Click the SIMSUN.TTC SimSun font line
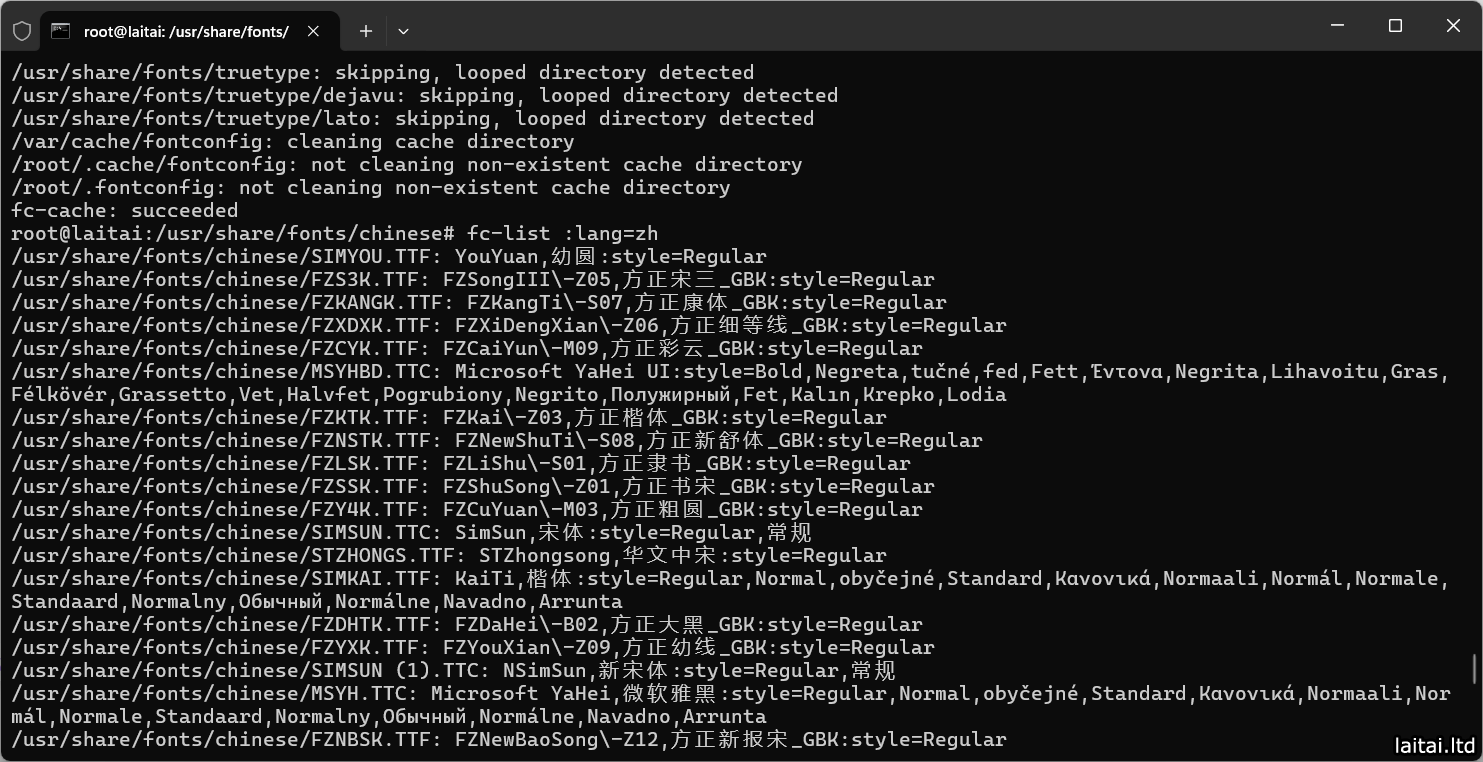 pyautogui.click(x=410, y=532)
